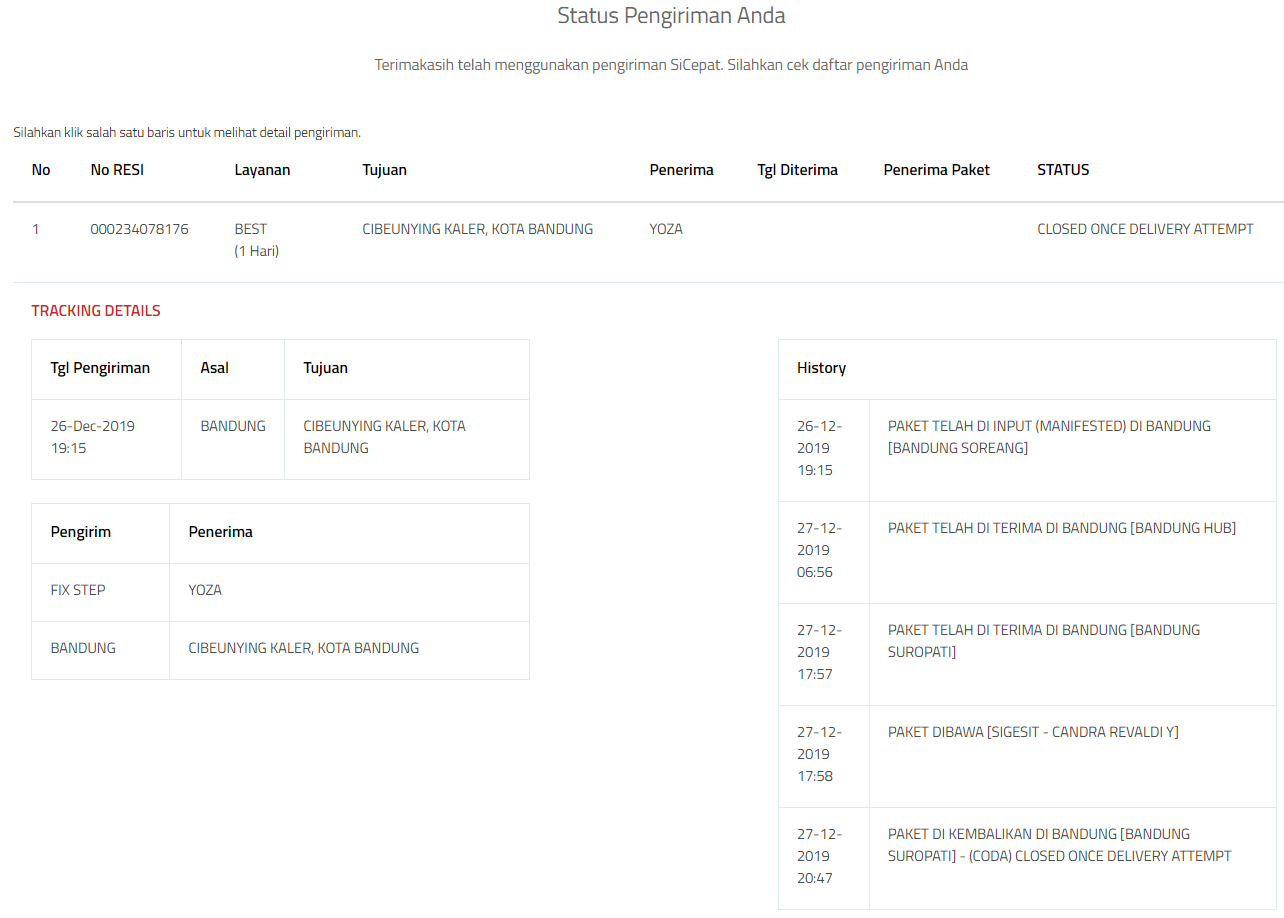
Task: Click the PAKET DIBAWA SIGESIT entry
Action: (1033, 732)
